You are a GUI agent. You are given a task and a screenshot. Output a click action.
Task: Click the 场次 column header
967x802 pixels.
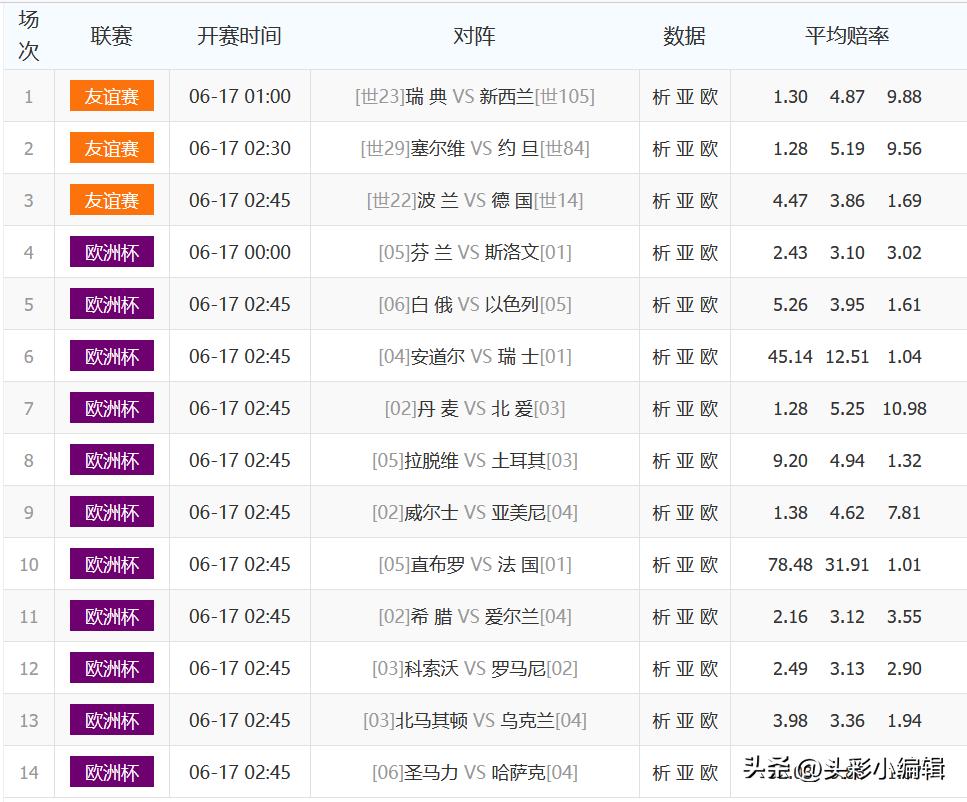click(28, 35)
